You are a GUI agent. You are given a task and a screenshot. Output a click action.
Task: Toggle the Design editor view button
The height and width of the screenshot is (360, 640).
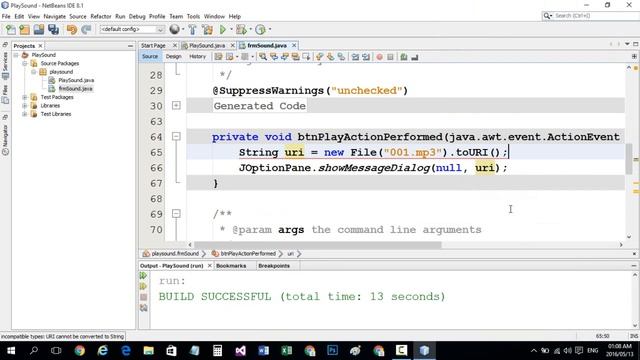[x=173, y=57]
